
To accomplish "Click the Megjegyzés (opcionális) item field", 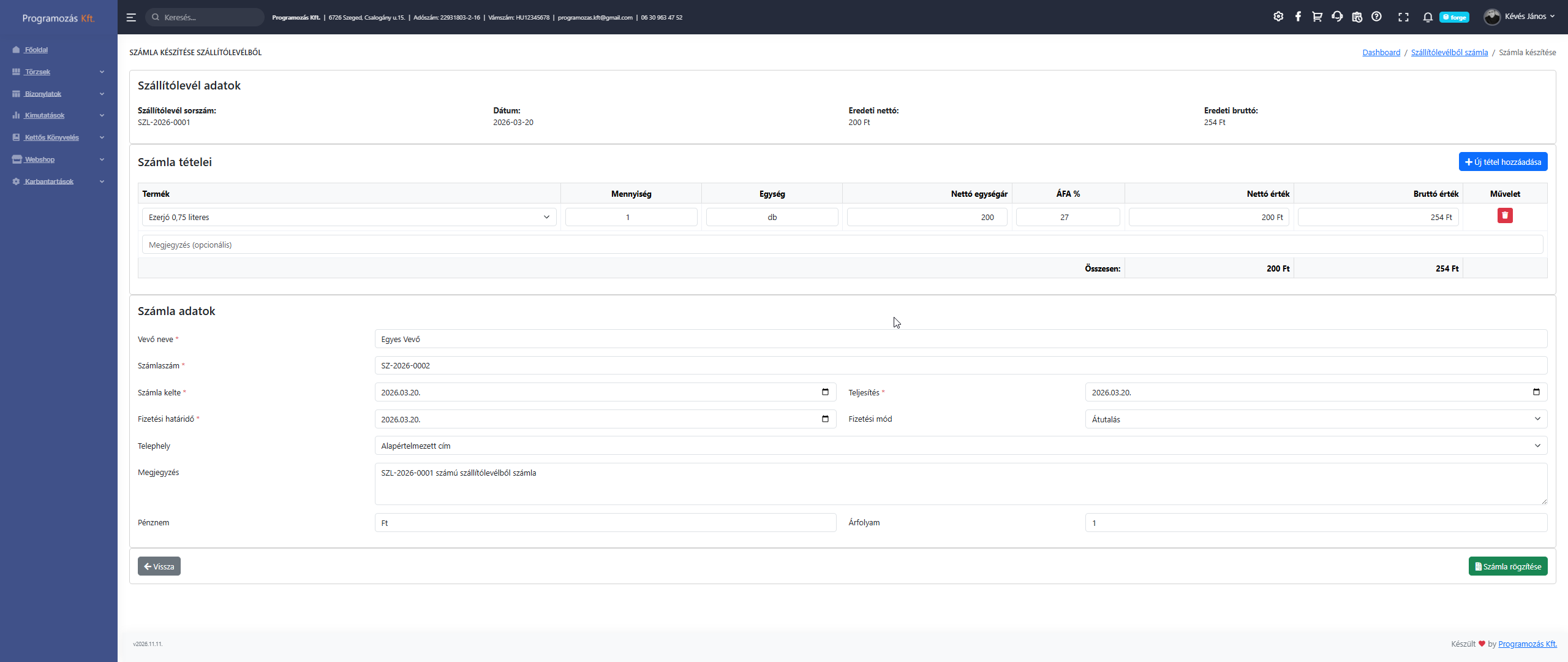I will click(x=842, y=245).
